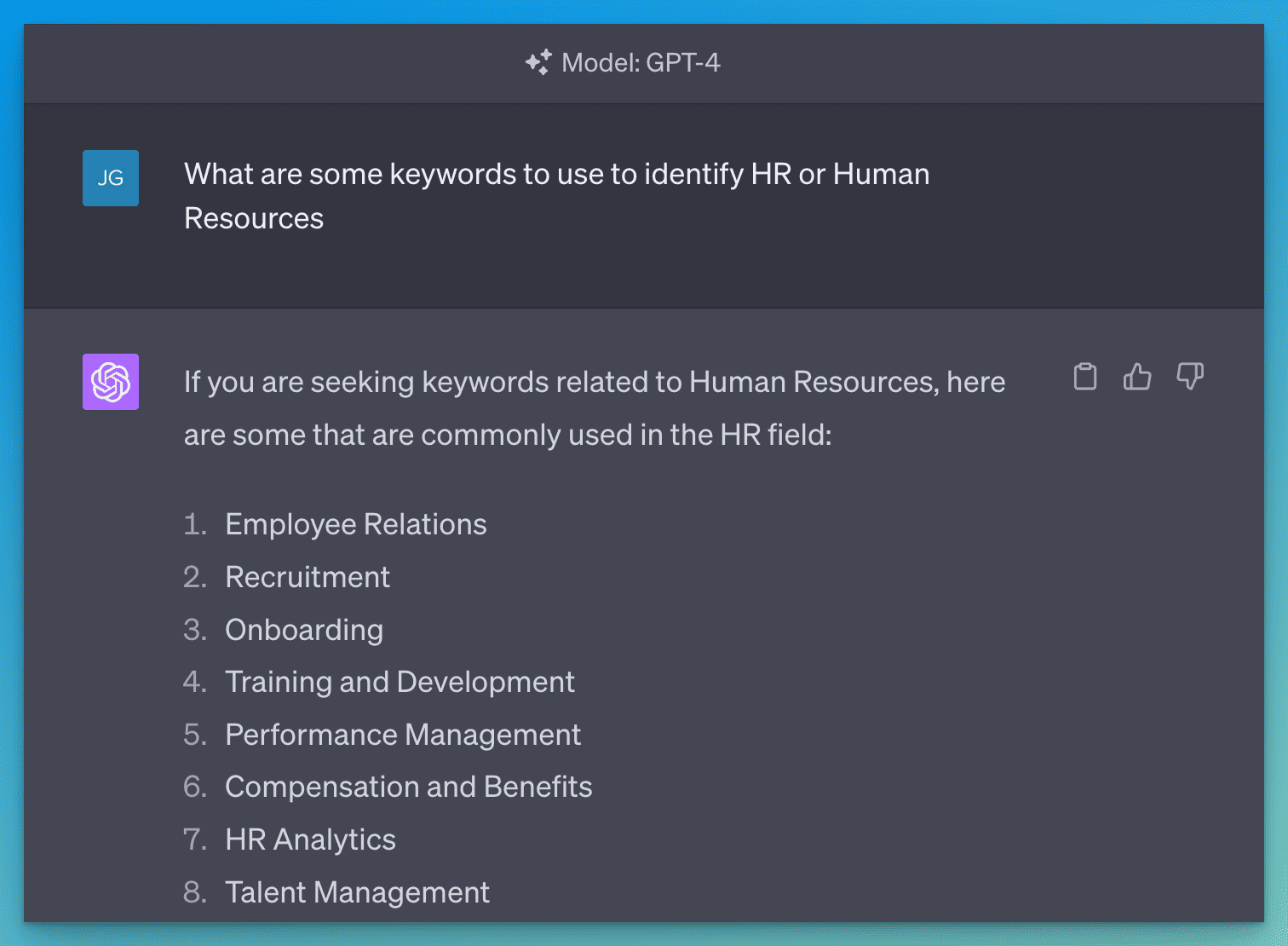Click the line 'are some that are commonly used'

[x=507, y=435]
